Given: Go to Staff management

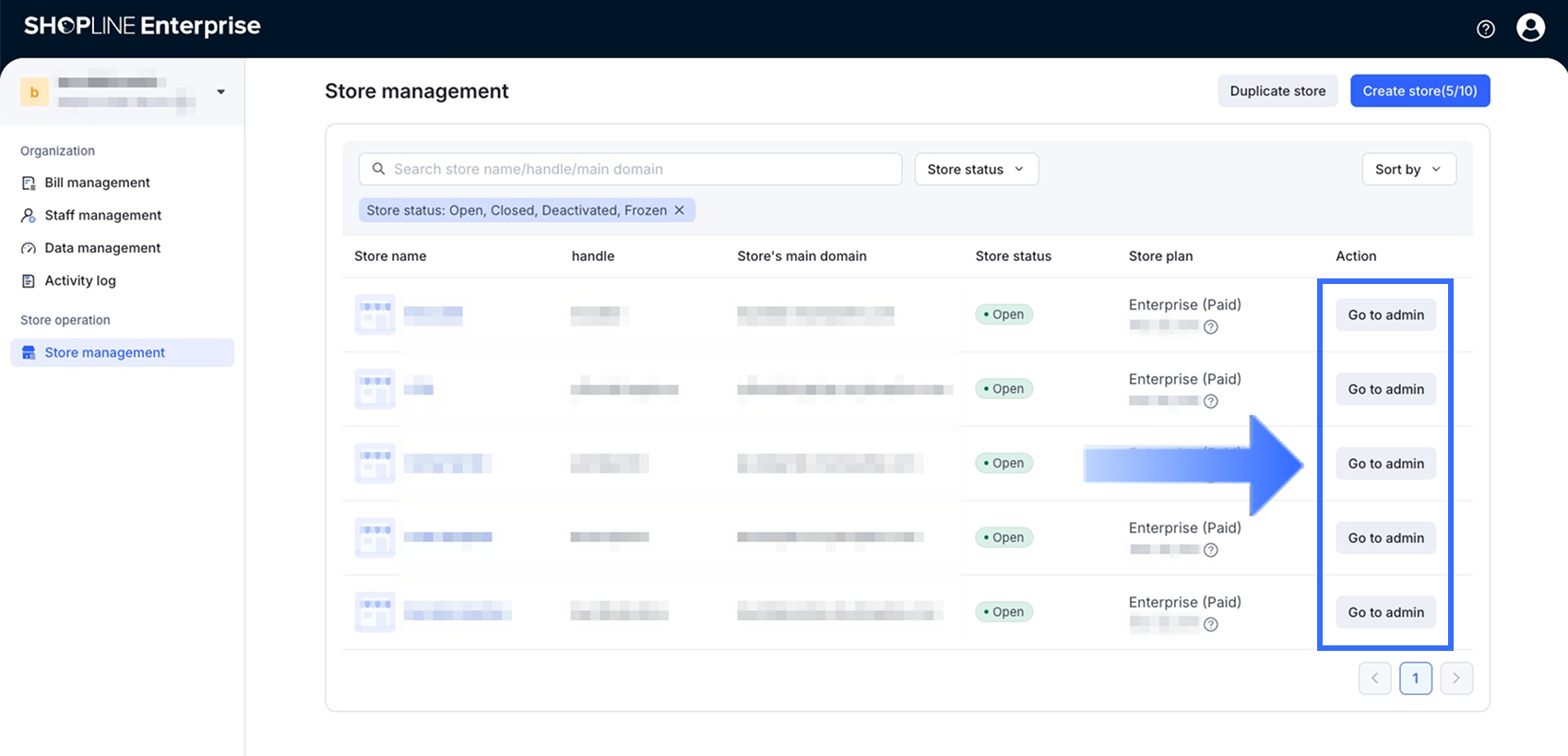Looking at the screenshot, I should [102, 215].
